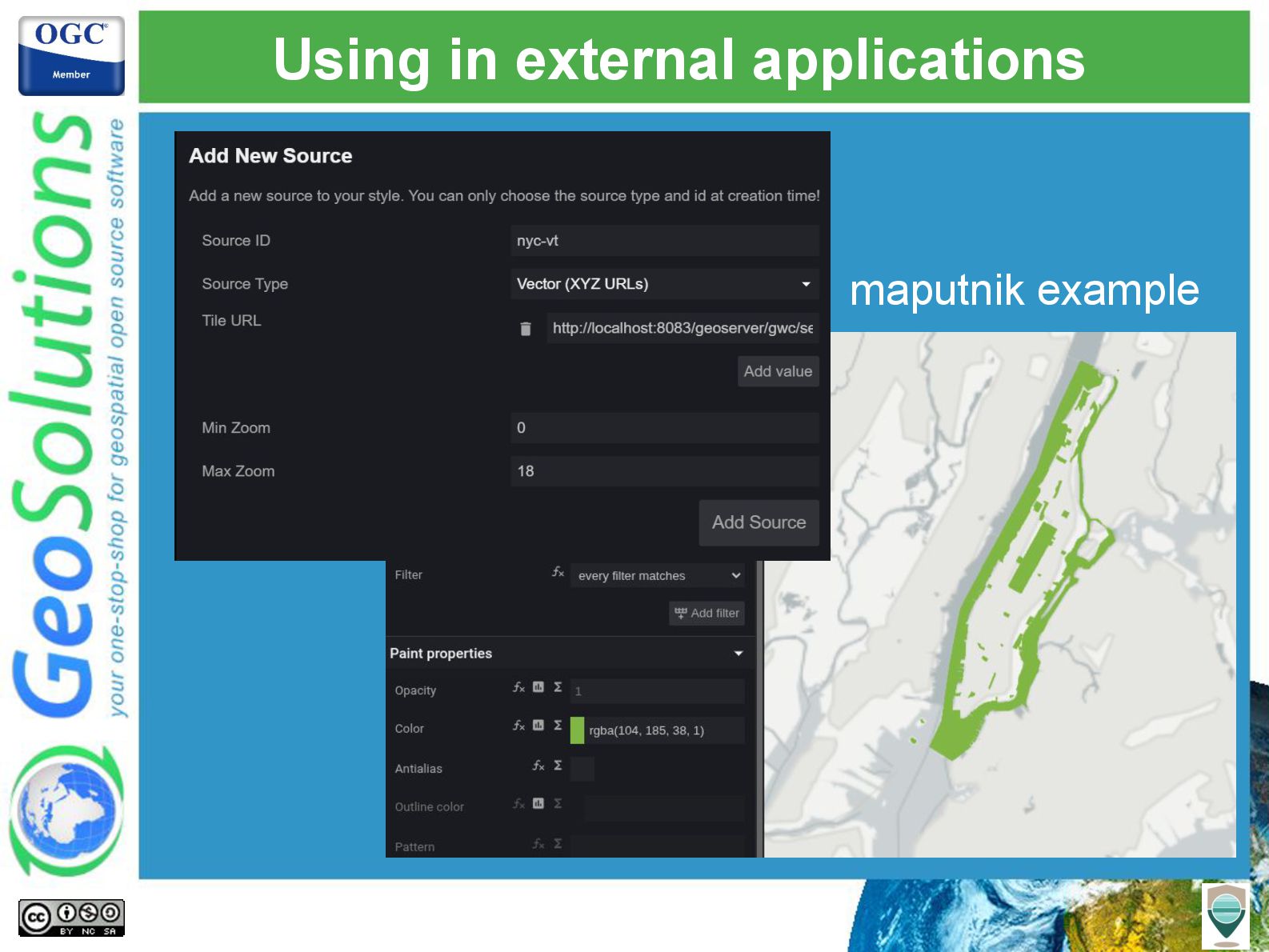Click the Max Zoom field showing 18

pos(664,471)
